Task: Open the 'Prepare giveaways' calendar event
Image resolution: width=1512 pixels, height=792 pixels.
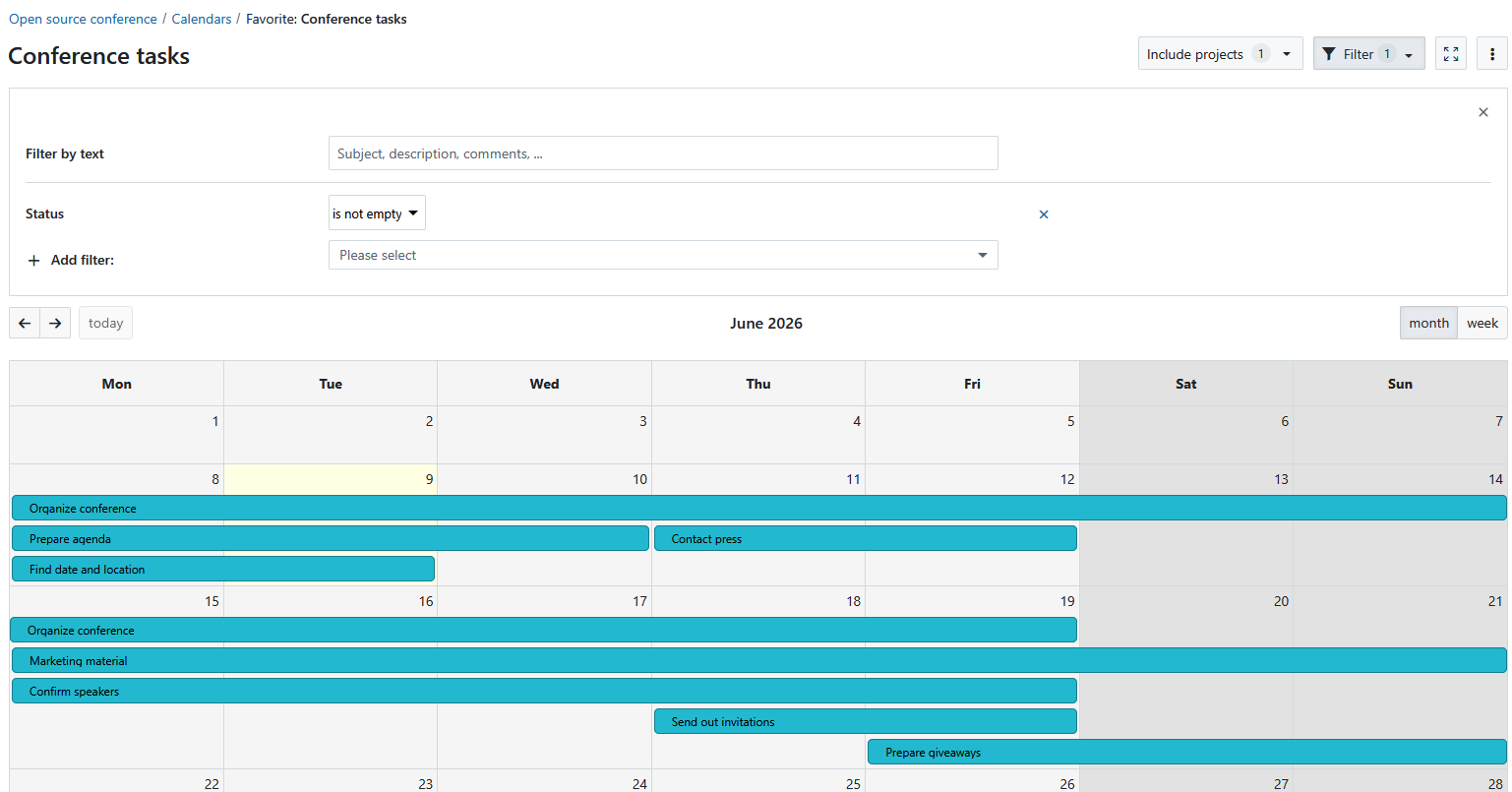Action: 1187,752
